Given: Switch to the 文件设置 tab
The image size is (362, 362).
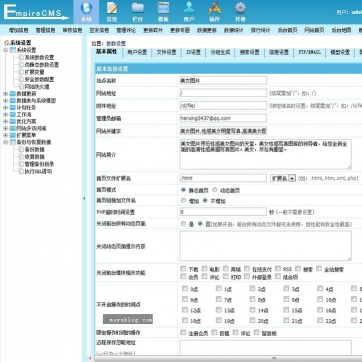Looking at the screenshot, I should pyautogui.click(x=166, y=52).
